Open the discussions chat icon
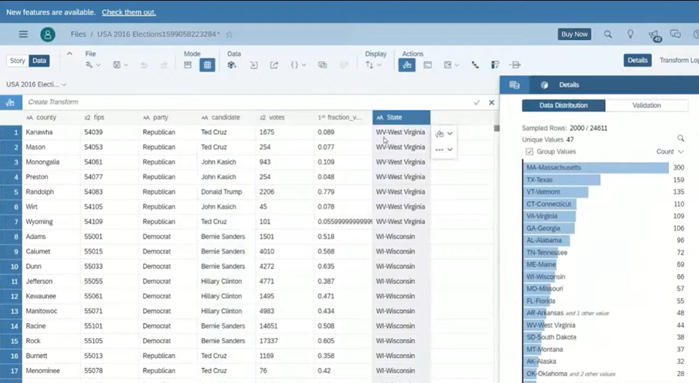Image resolution: width=699 pixels, height=383 pixels. tap(675, 34)
